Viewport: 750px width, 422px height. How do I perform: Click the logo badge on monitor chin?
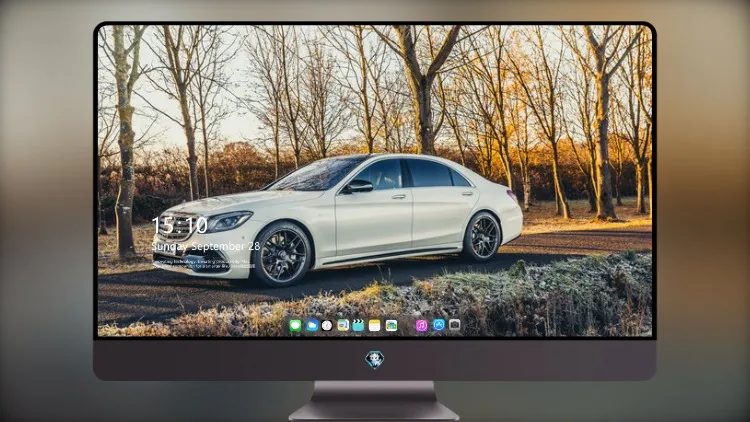[x=375, y=360]
